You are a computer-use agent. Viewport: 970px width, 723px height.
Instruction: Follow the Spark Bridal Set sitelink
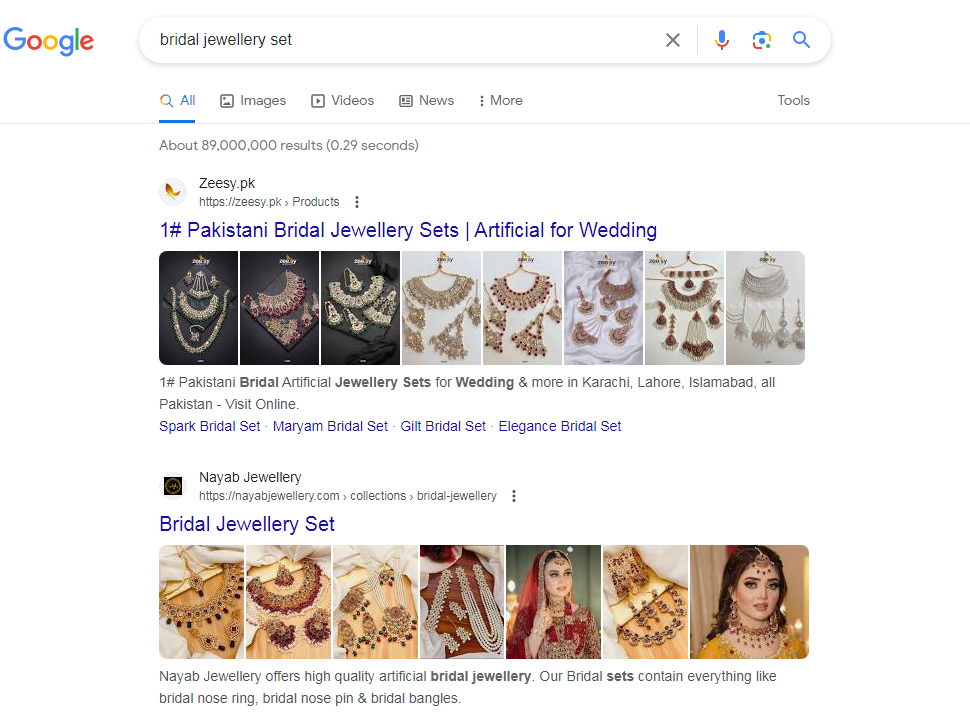209,427
